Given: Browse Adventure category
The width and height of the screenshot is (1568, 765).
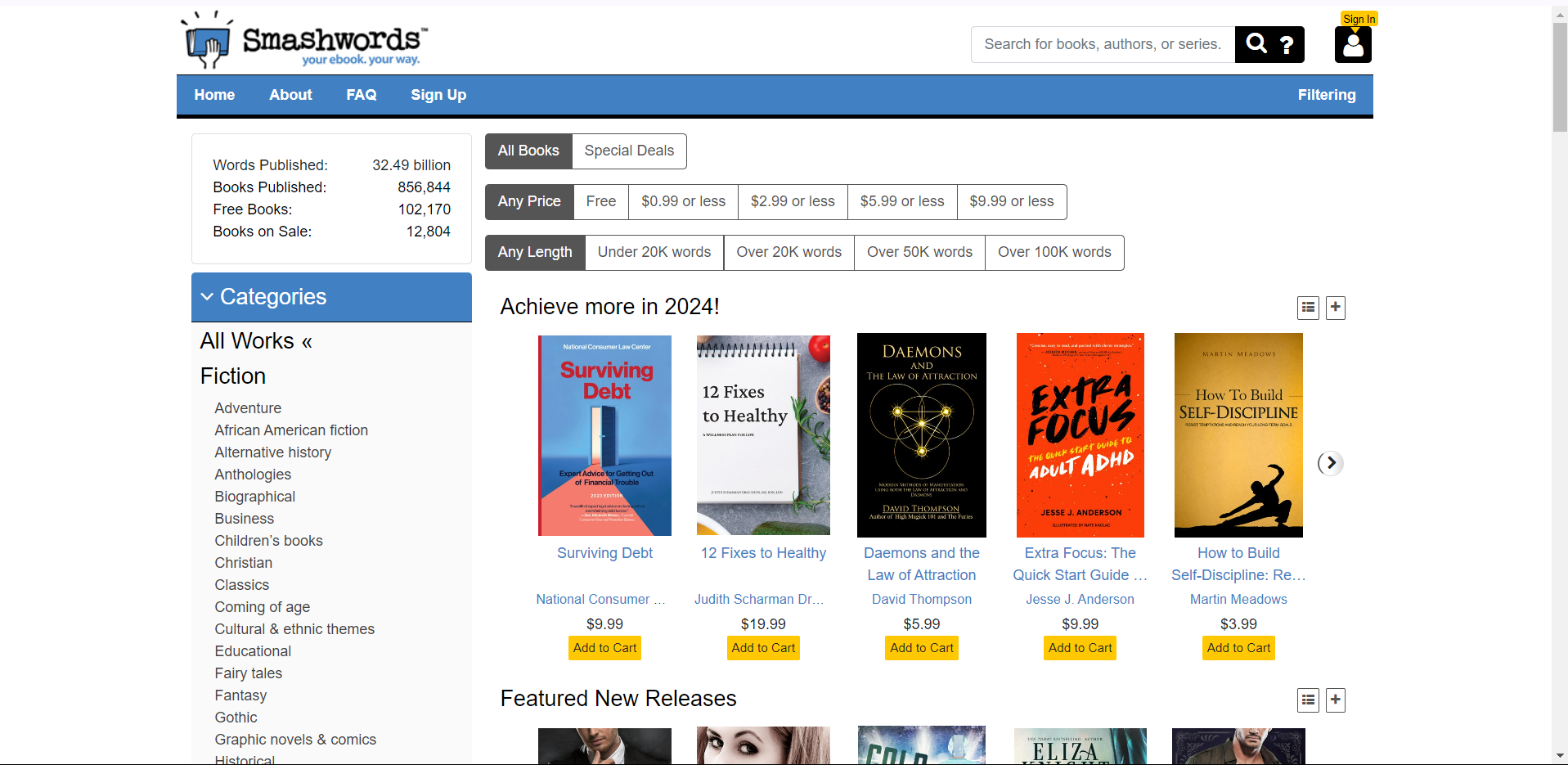Looking at the screenshot, I should (248, 408).
